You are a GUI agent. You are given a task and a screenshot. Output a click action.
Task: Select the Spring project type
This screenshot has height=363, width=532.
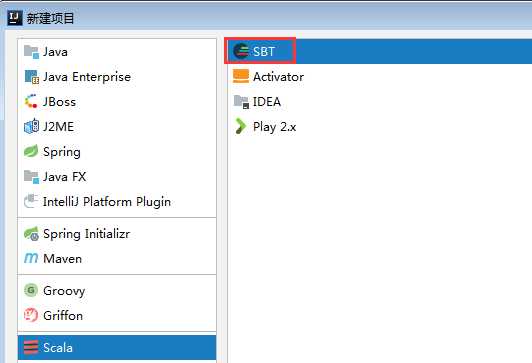(117, 152)
